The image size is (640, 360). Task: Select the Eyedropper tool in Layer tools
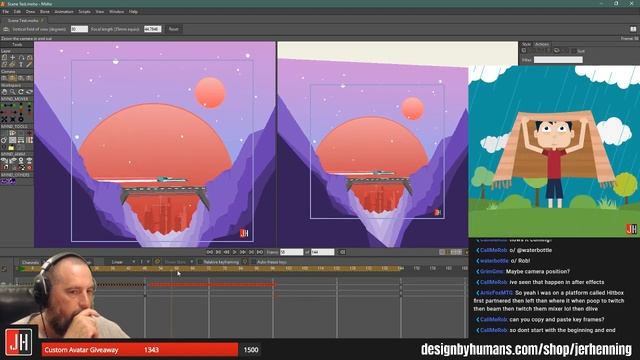point(29,64)
